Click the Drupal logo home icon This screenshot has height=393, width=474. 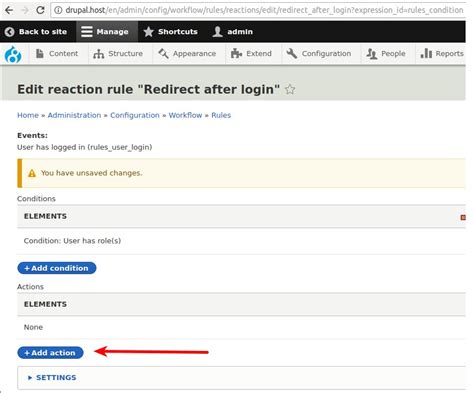tap(13, 54)
